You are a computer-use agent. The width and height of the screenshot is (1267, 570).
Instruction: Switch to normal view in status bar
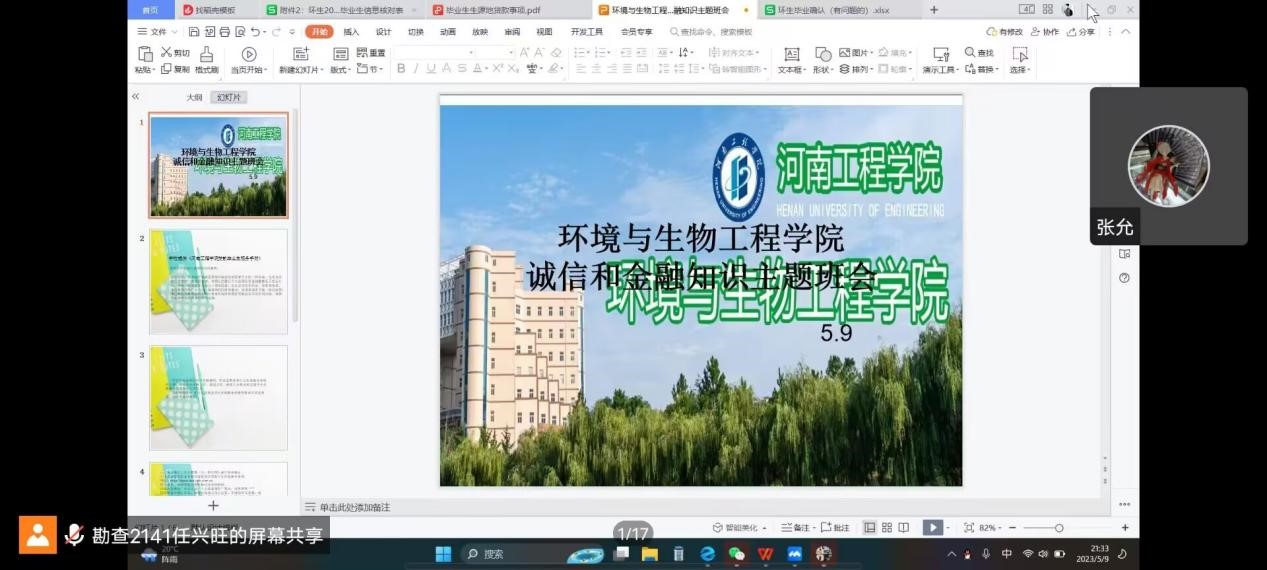tap(870, 527)
